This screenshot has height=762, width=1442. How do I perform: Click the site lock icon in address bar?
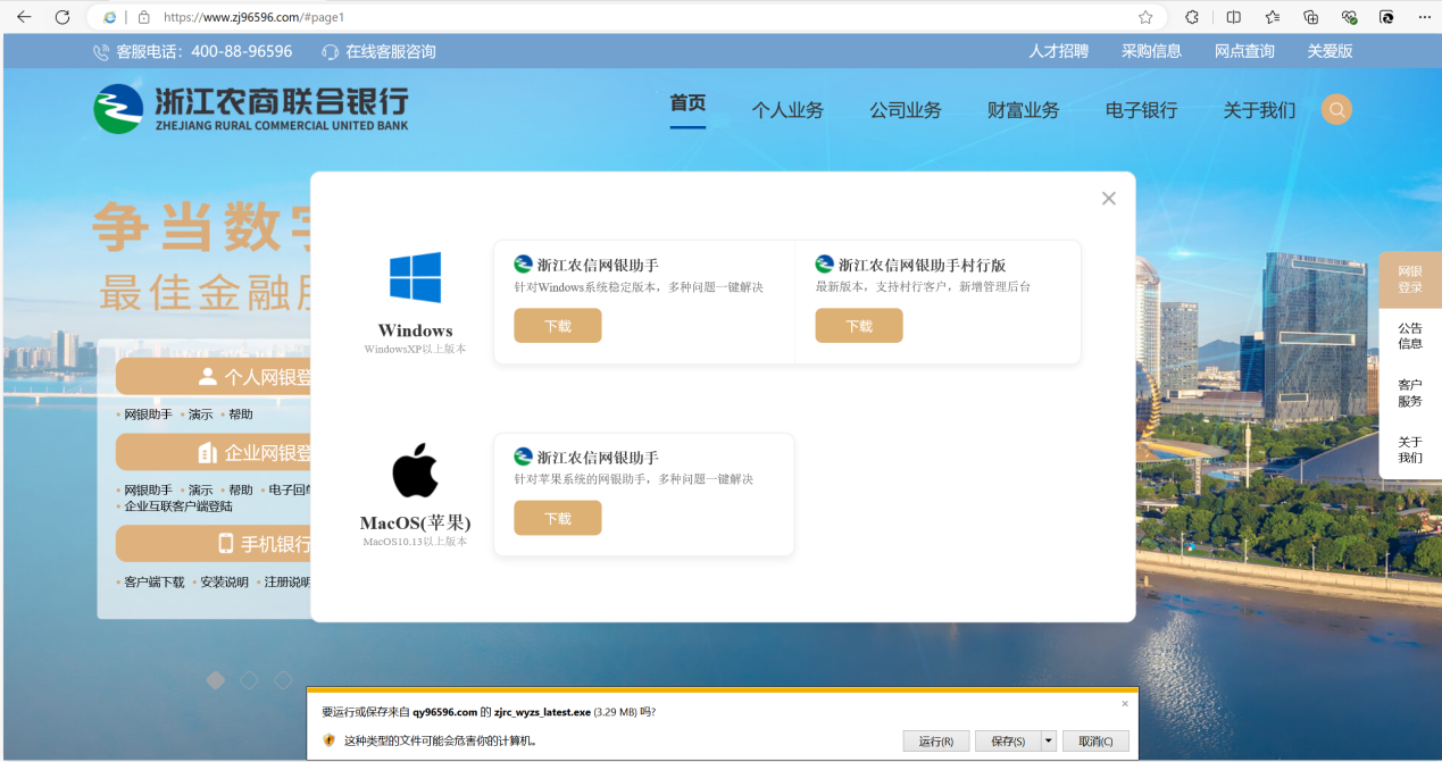(x=144, y=17)
